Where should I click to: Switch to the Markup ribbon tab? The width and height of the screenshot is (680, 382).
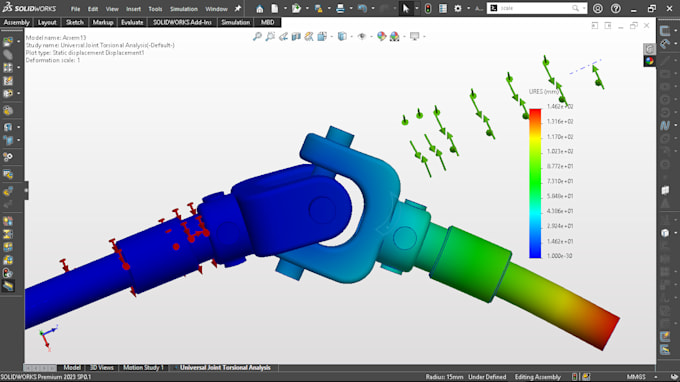click(x=103, y=22)
